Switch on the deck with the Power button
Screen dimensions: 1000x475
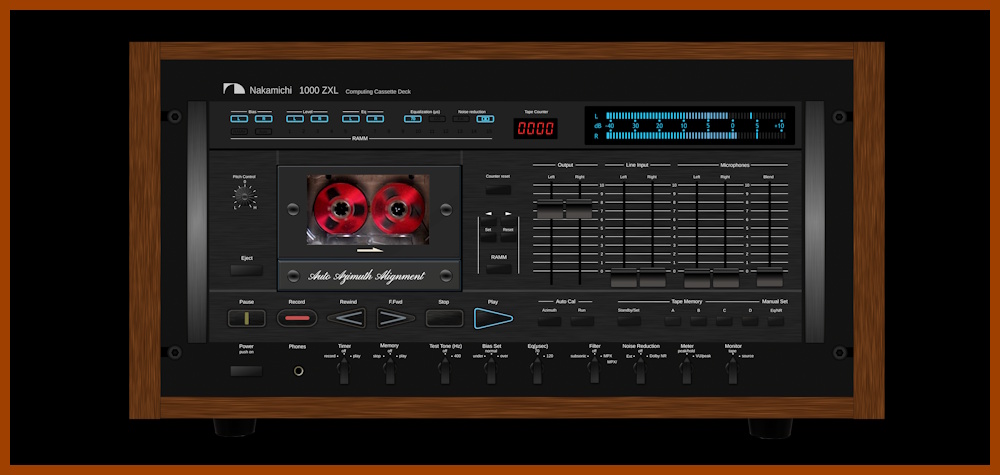[x=246, y=370]
